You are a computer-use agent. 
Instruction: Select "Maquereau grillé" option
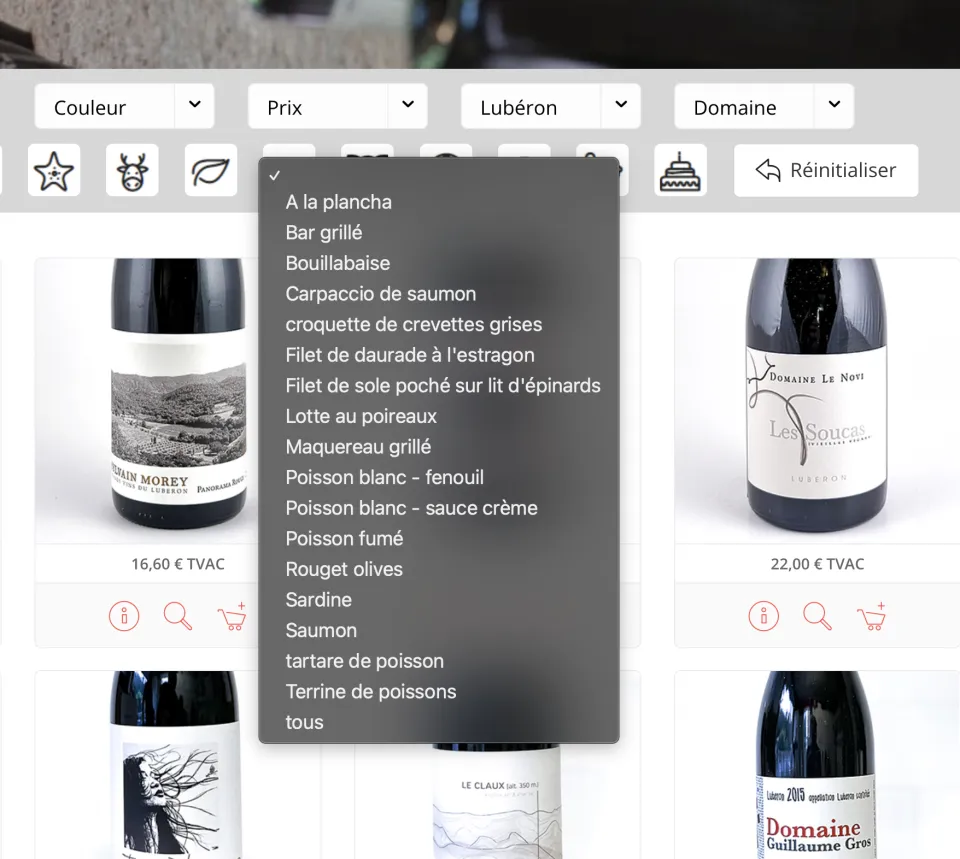tap(439, 447)
